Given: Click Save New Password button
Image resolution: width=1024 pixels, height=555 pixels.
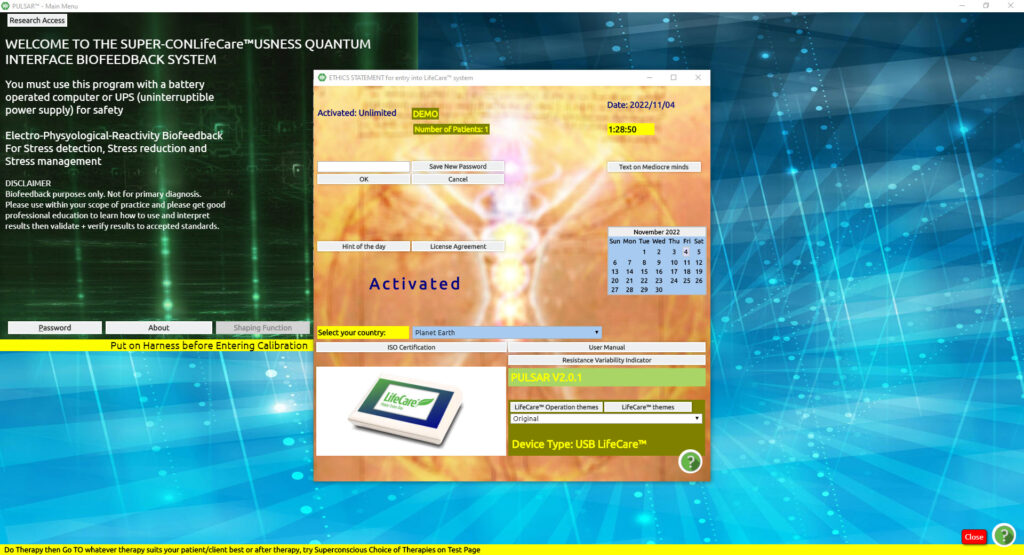Looking at the screenshot, I should click(458, 167).
